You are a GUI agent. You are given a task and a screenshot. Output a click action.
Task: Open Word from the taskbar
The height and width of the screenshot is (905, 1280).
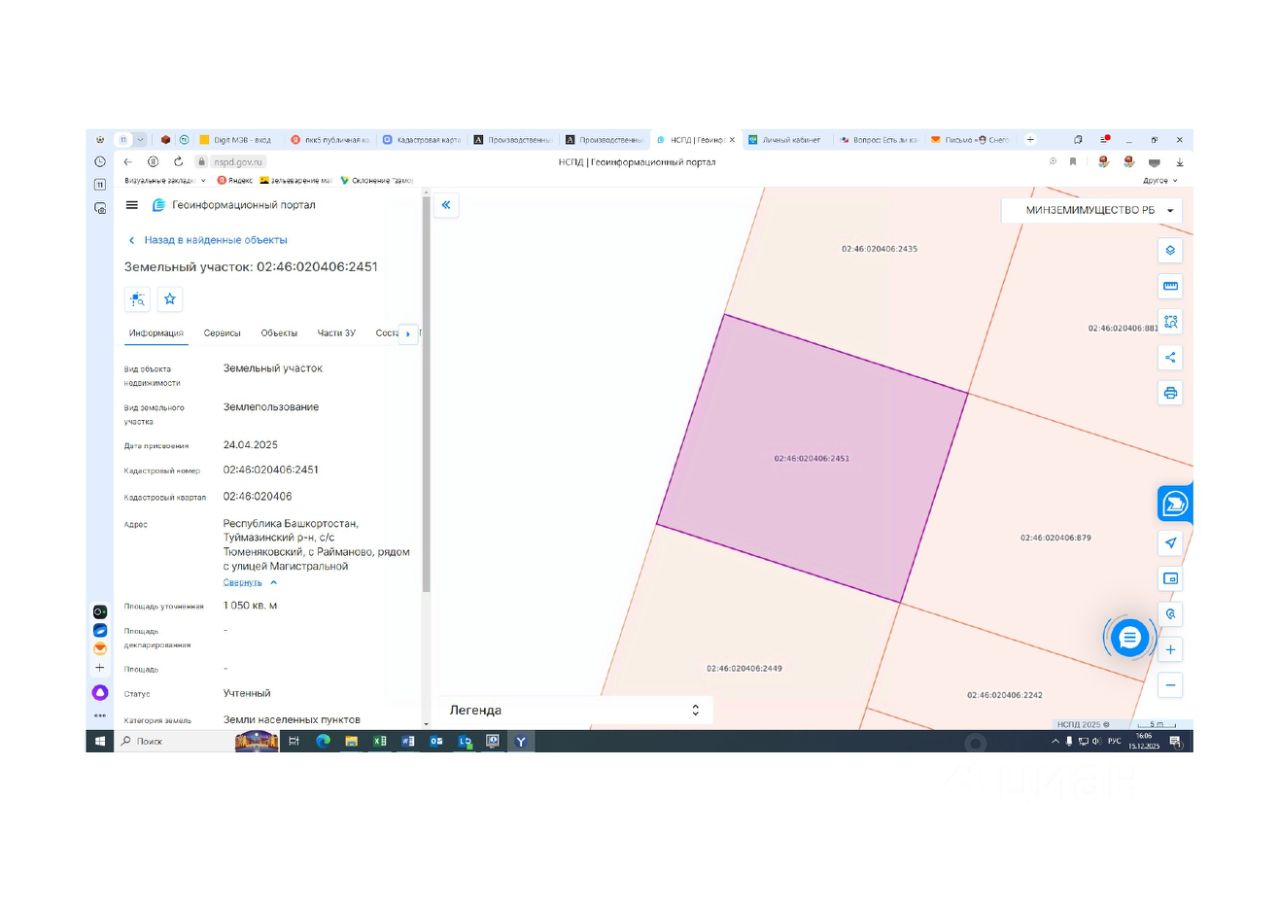click(408, 741)
